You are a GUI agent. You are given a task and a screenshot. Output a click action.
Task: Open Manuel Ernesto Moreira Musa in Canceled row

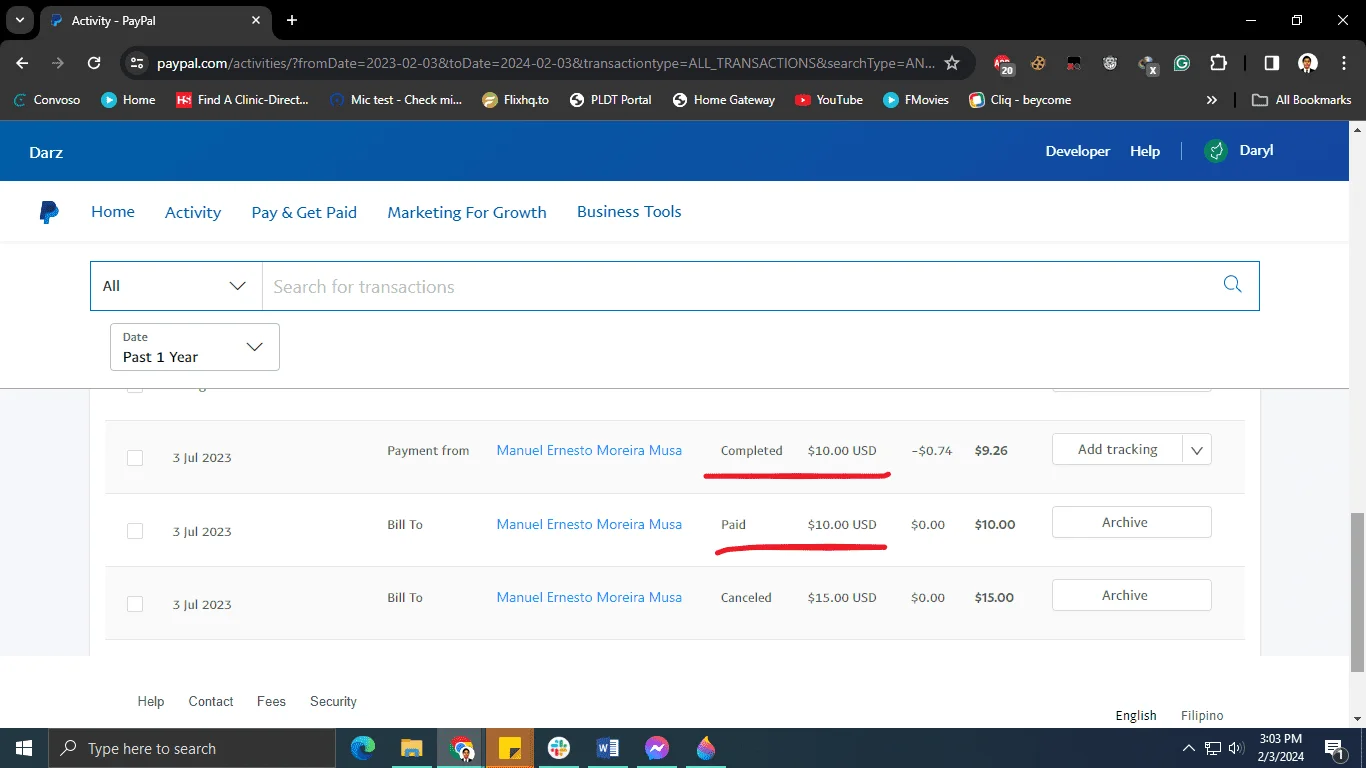589,597
